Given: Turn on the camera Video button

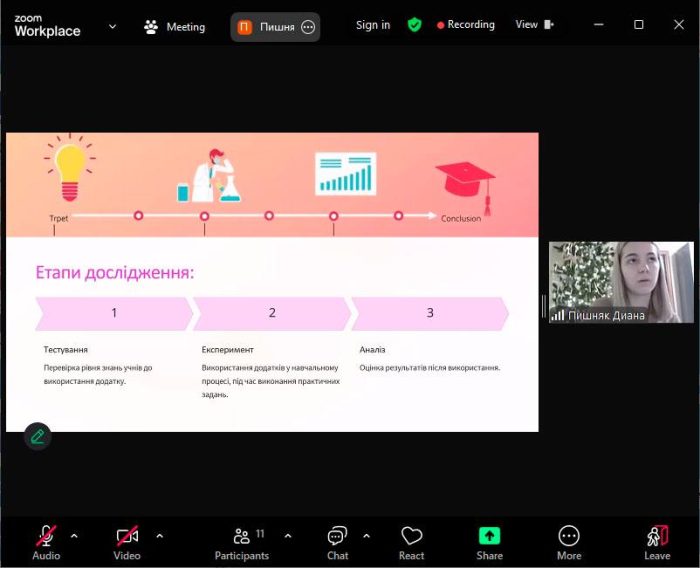Looking at the screenshot, I should (127, 536).
